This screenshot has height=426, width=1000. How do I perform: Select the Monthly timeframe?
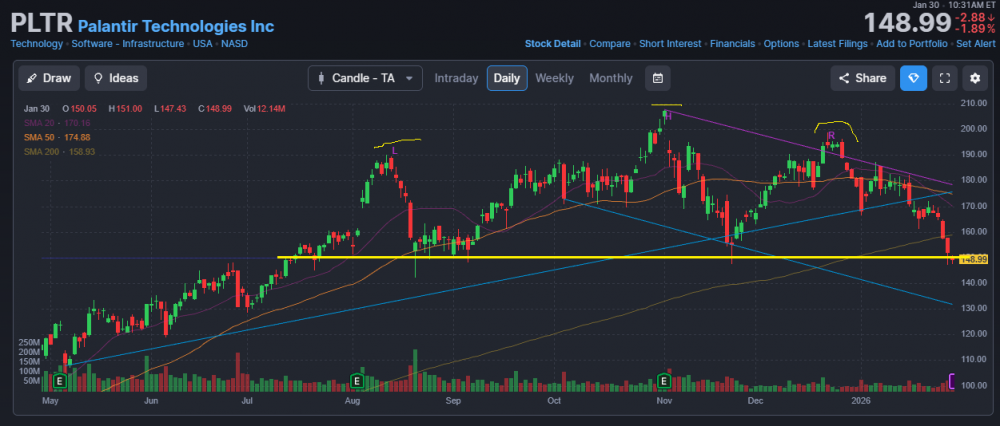tap(610, 78)
